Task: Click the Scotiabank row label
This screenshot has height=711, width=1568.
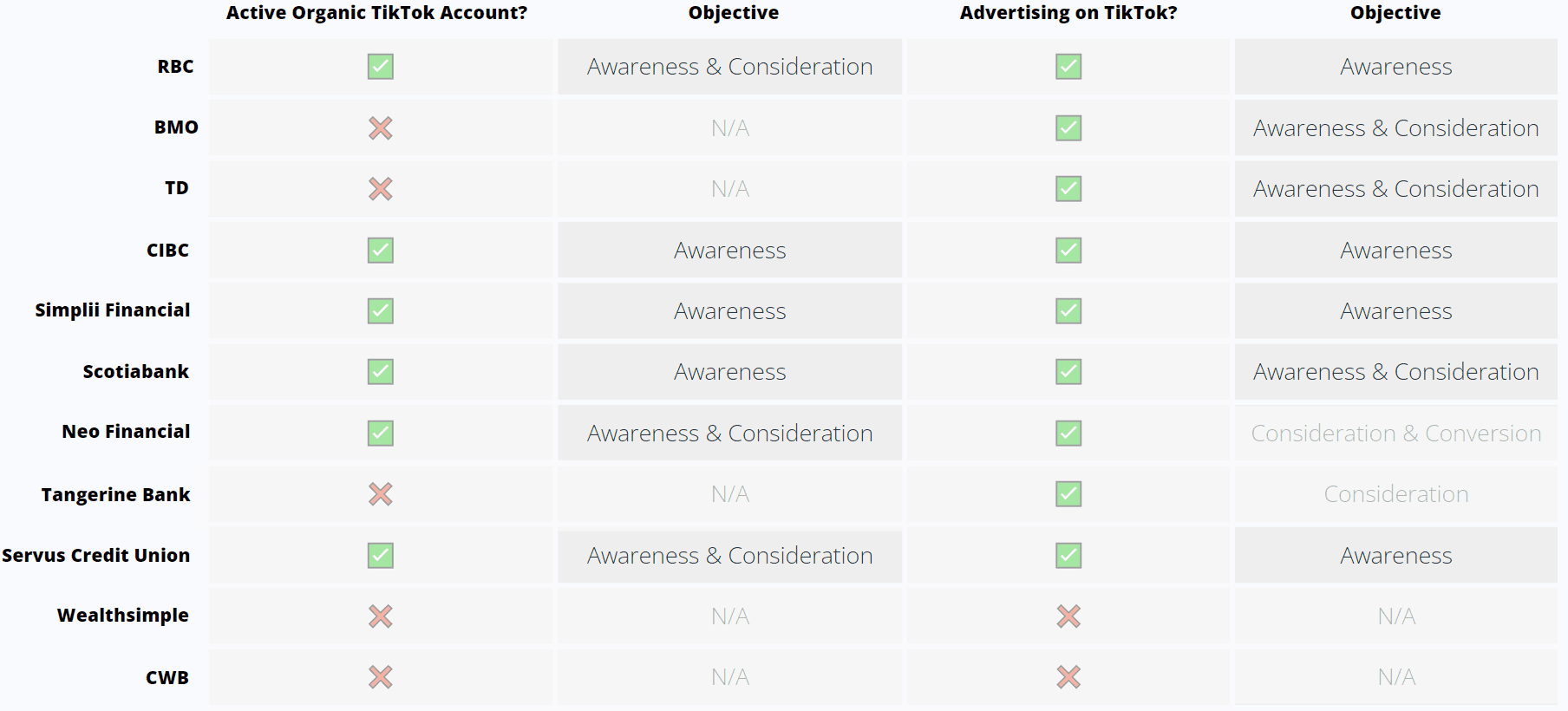Action: (x=136, y=372)
